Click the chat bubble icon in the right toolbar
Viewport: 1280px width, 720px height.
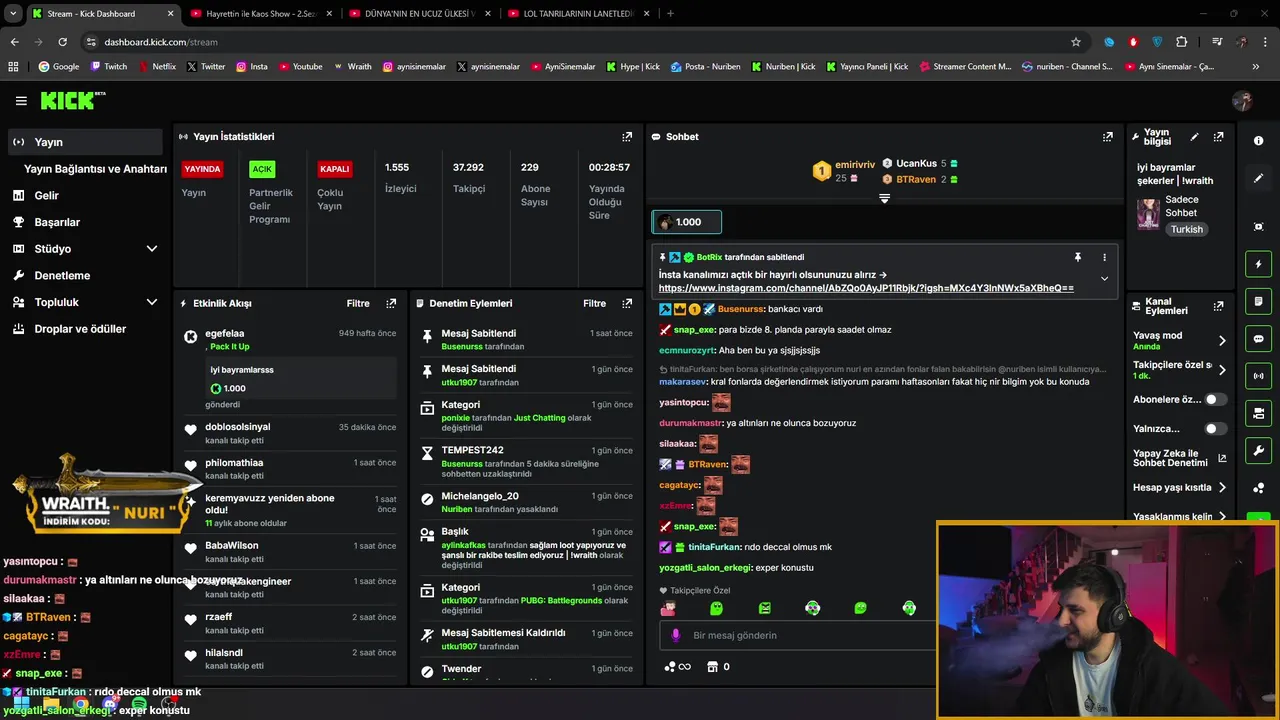click(x=1259, y=338)
